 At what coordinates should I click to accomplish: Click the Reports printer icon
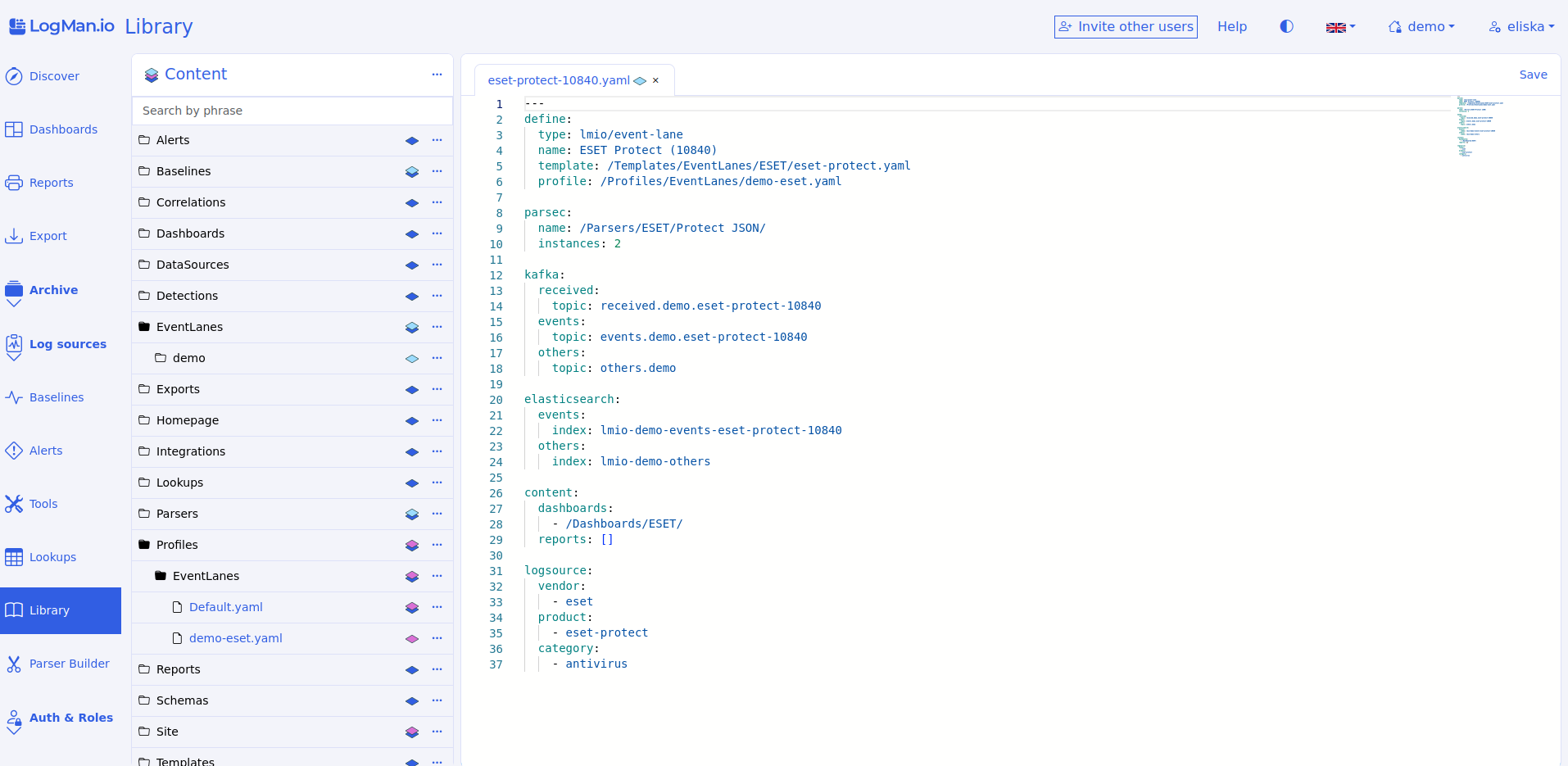pos(14,183)
